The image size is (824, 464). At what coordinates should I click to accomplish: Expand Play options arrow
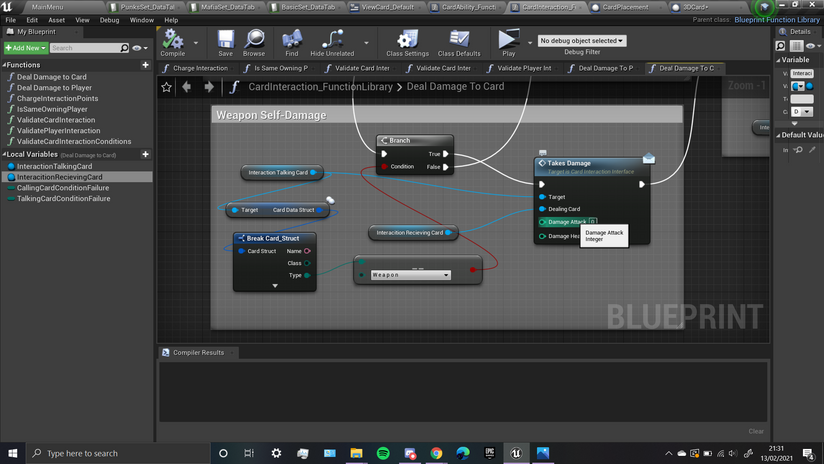pyautogui.click(x=530, y=43)
